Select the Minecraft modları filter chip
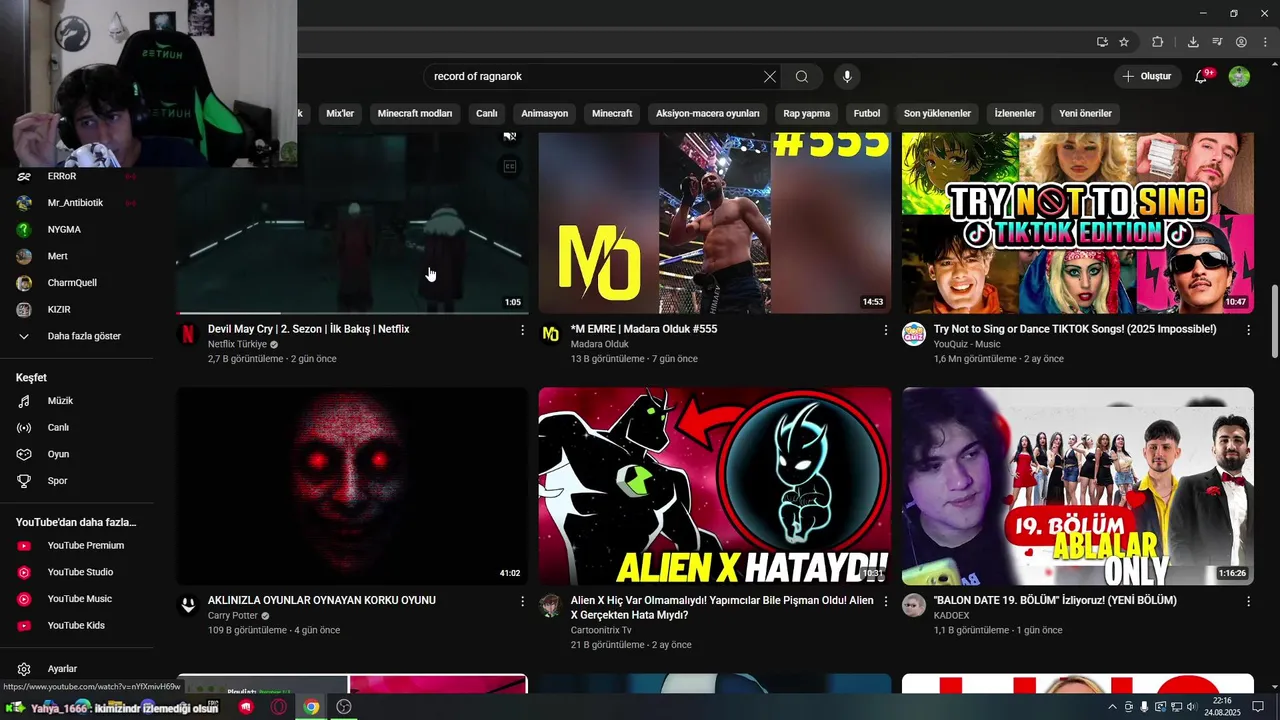 (415, 113)
